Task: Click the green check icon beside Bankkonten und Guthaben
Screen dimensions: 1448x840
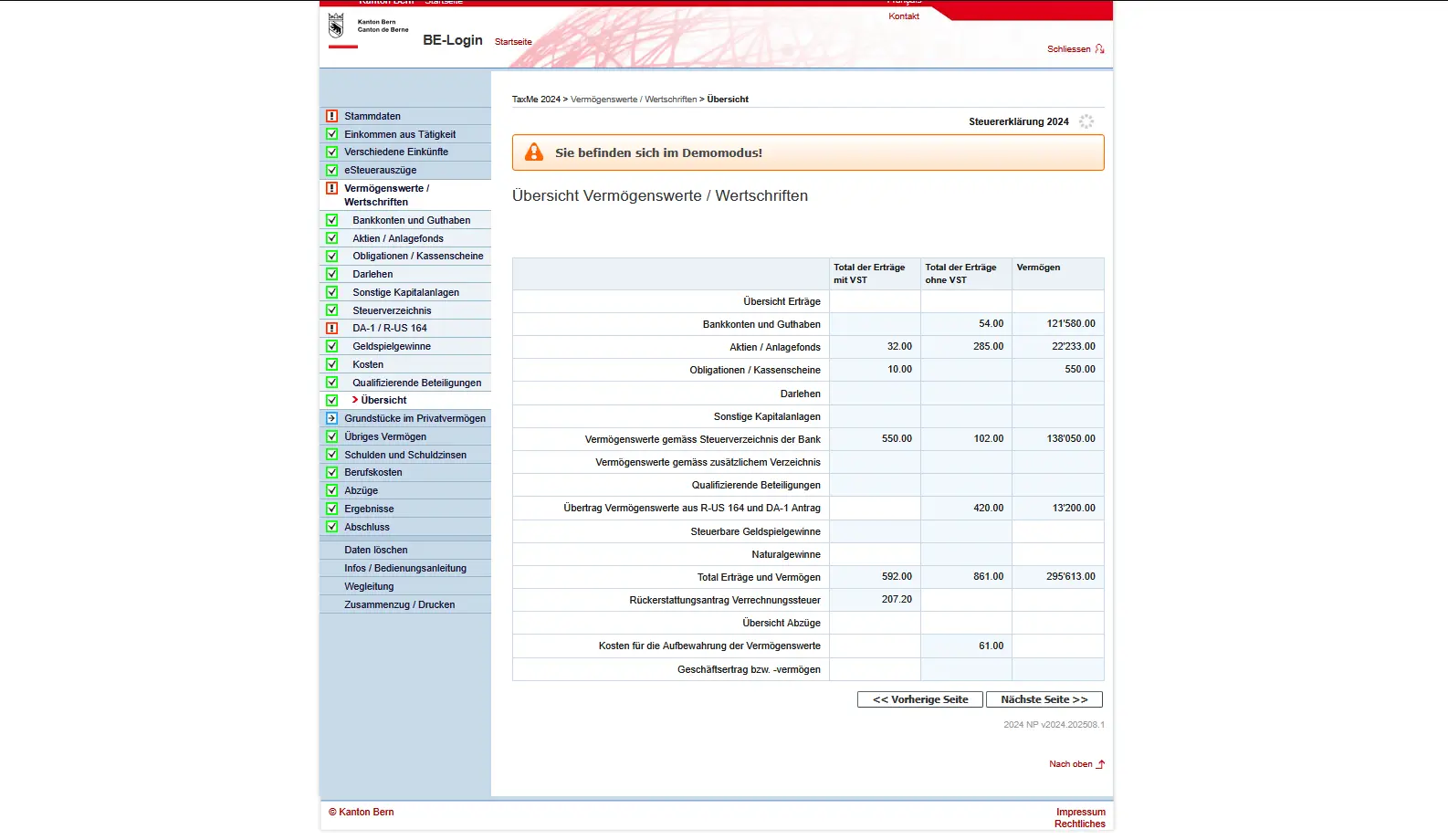Action: pyautogui.click(x=332, y=220)
